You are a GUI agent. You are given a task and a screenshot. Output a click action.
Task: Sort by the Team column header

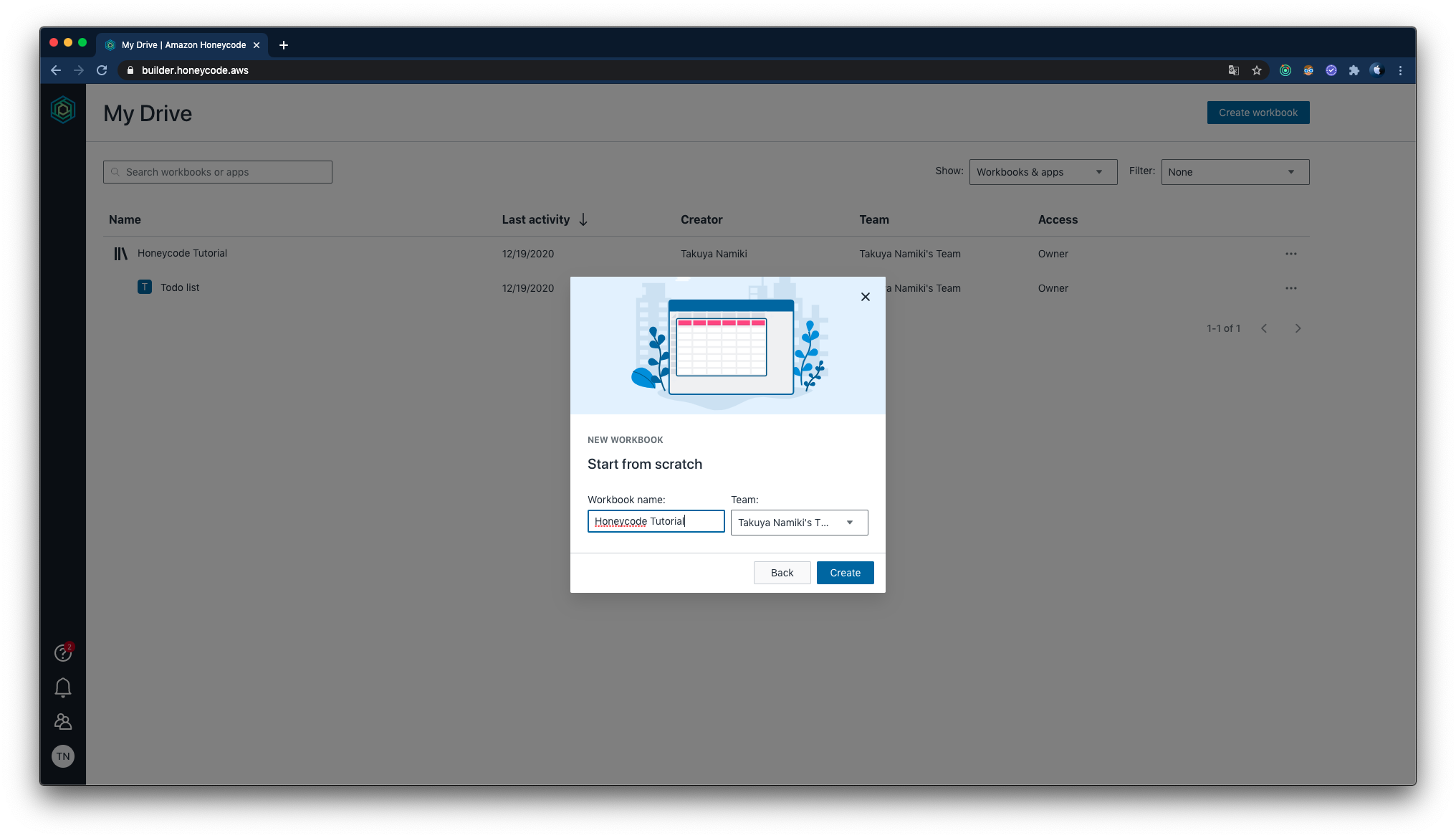(874, 219)
